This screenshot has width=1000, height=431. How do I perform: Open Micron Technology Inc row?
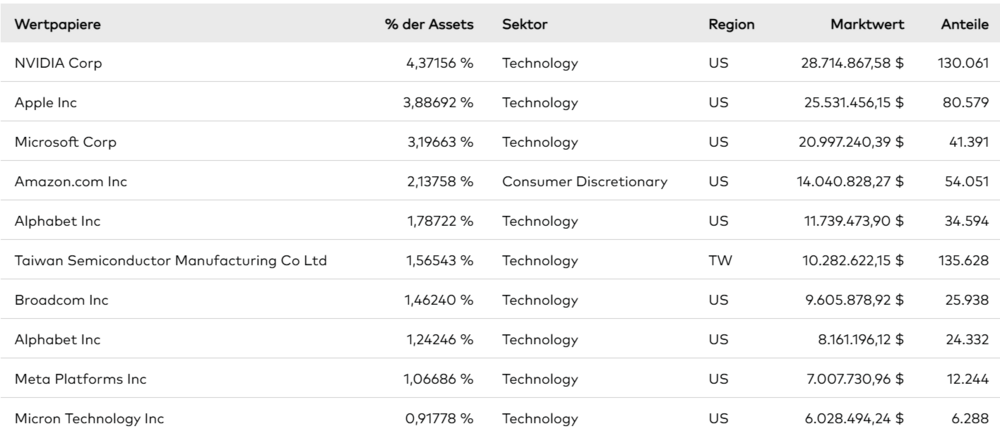tap(89, 419)
